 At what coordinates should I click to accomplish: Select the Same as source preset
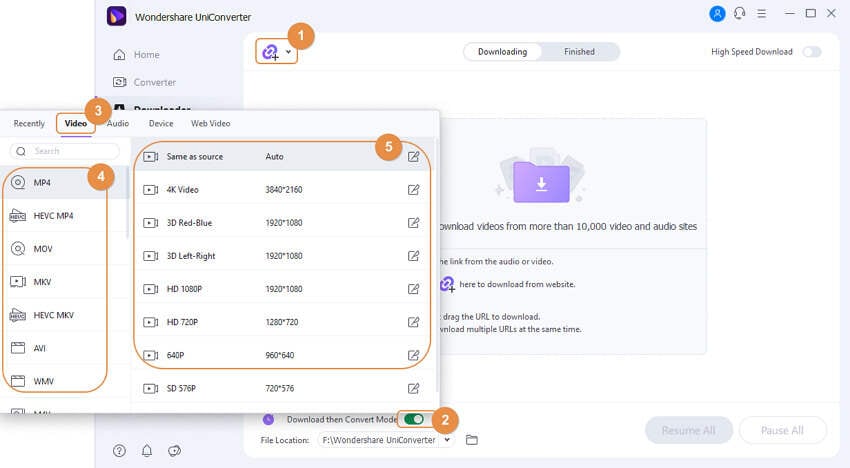click(x=282, y=157)
